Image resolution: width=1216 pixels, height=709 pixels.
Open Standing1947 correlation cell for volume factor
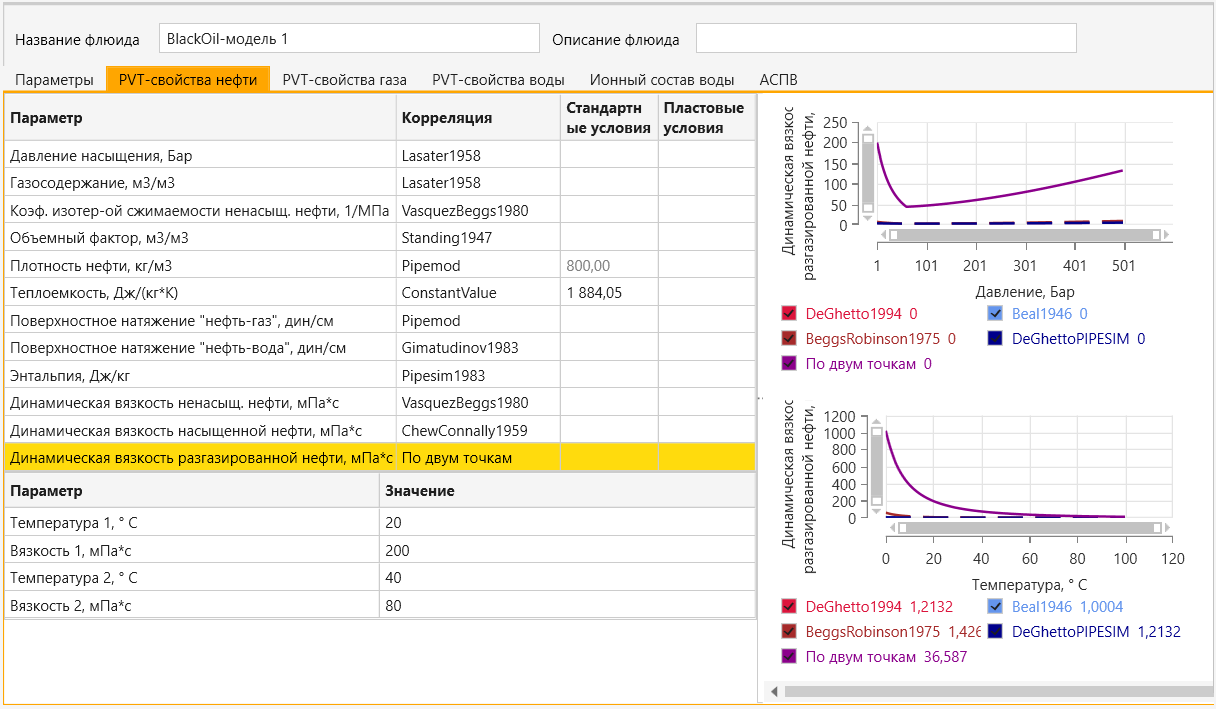(x=478, y=238)
